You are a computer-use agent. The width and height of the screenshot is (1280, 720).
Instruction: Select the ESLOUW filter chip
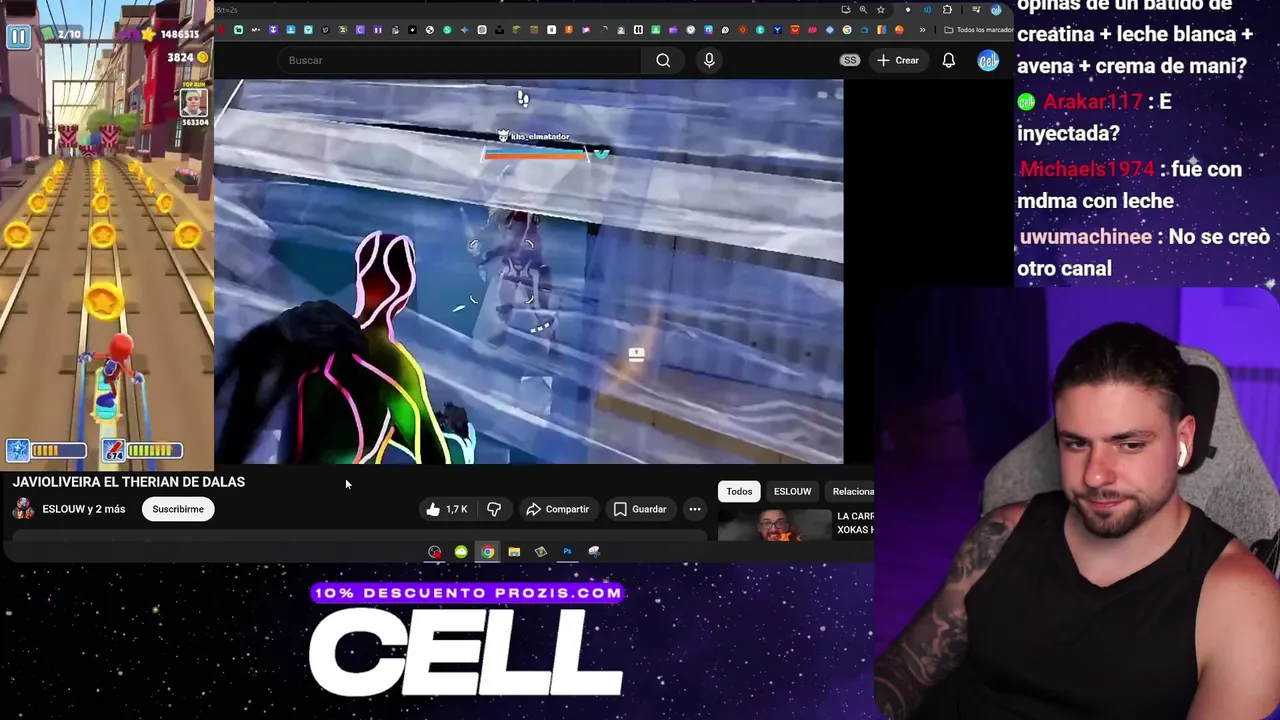pyautogui.click(x=792, y=491)
